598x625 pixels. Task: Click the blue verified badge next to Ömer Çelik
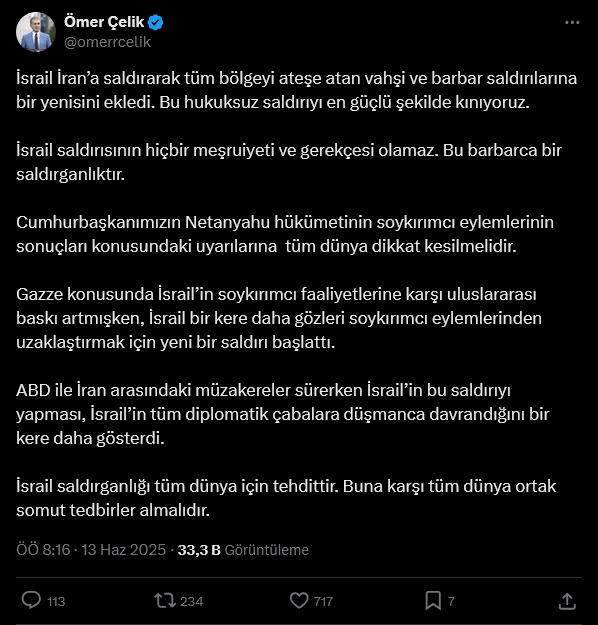click(155, 22)
